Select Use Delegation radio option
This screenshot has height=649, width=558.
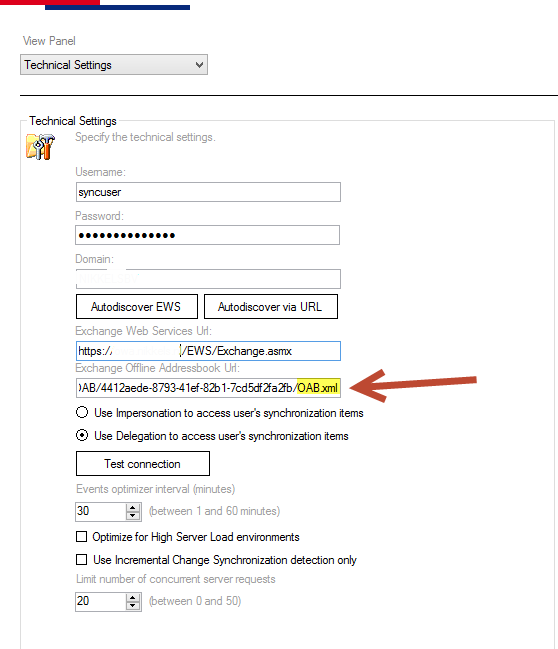(82, 435)
